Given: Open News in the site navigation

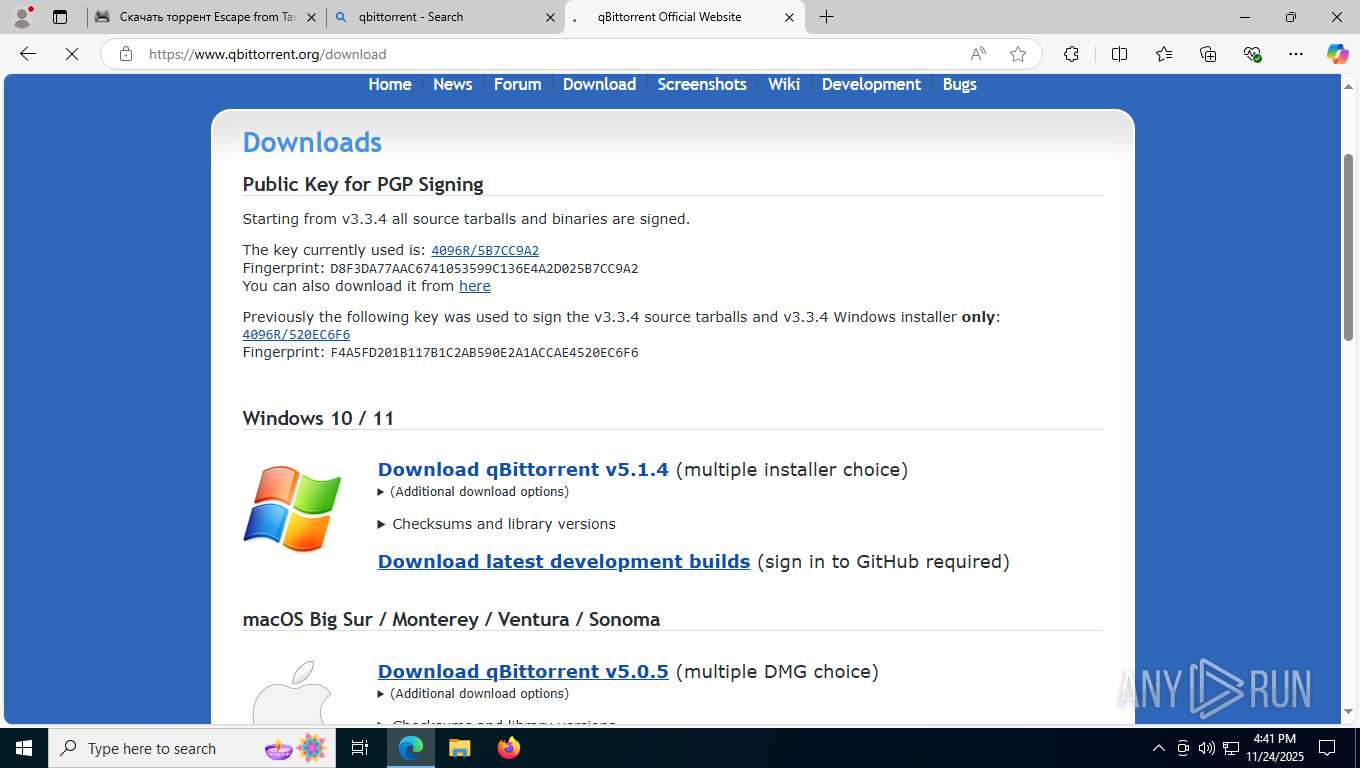Looking at the screenshot, I should point(452,84).
